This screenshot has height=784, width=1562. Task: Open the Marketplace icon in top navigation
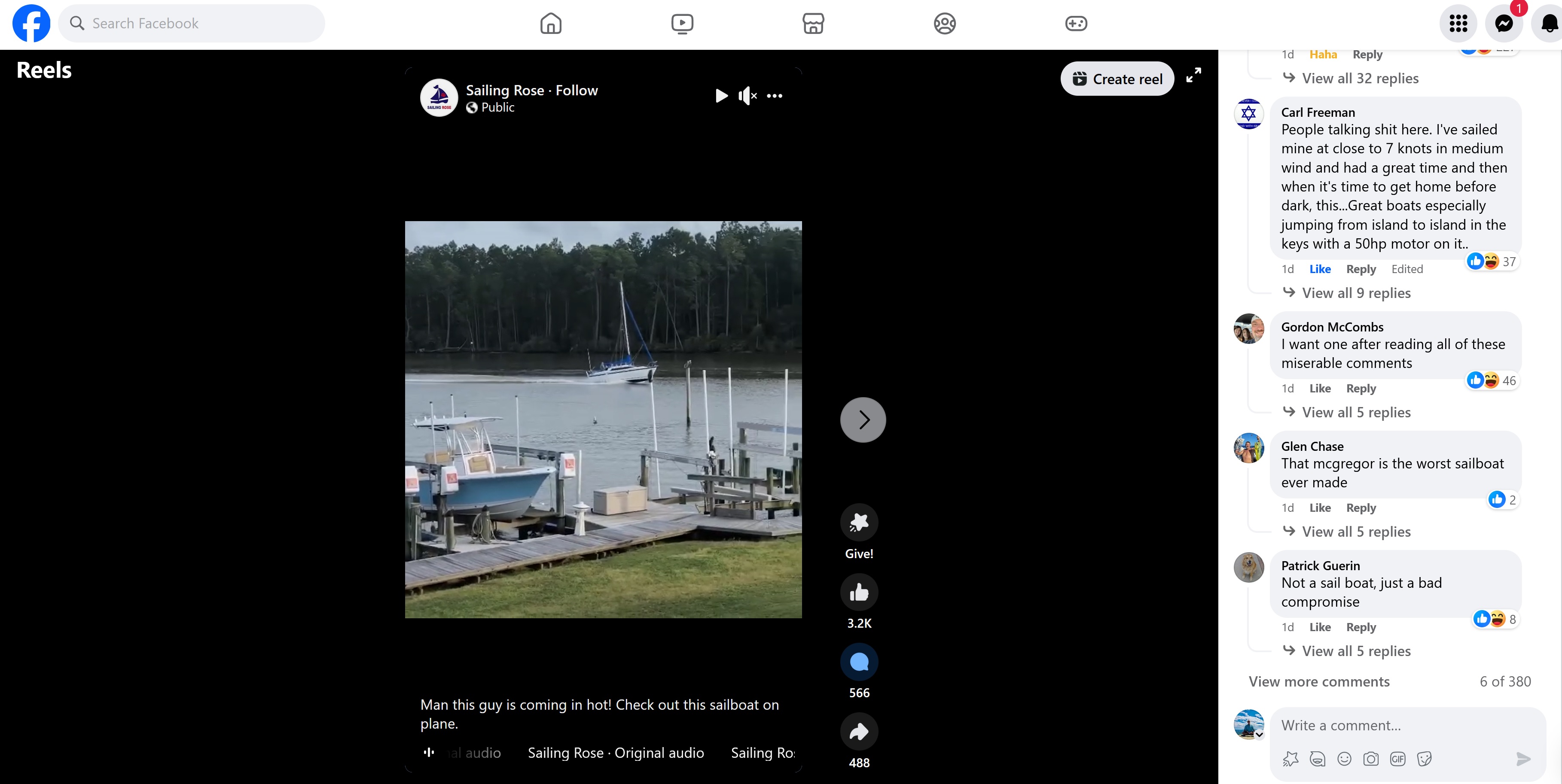pos(813,24)
